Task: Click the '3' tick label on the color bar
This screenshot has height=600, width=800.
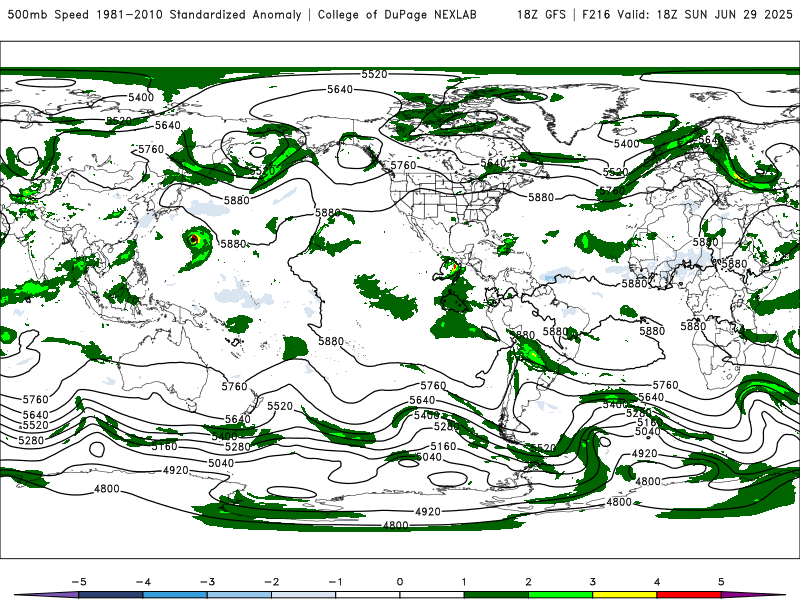Action: click(x=592, y=582)
